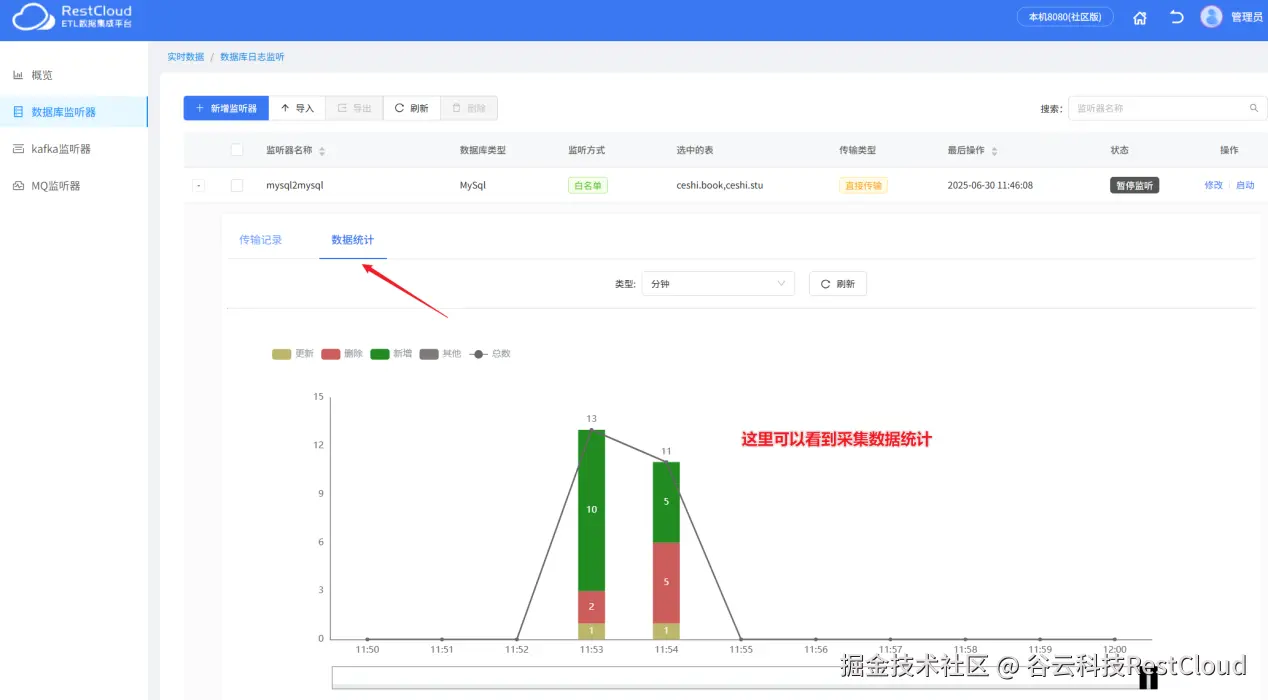Collapse the mysql2mysql row expander
Image resolution: width=1268 pixels, height=700 pixels.
tap(198, 185)
